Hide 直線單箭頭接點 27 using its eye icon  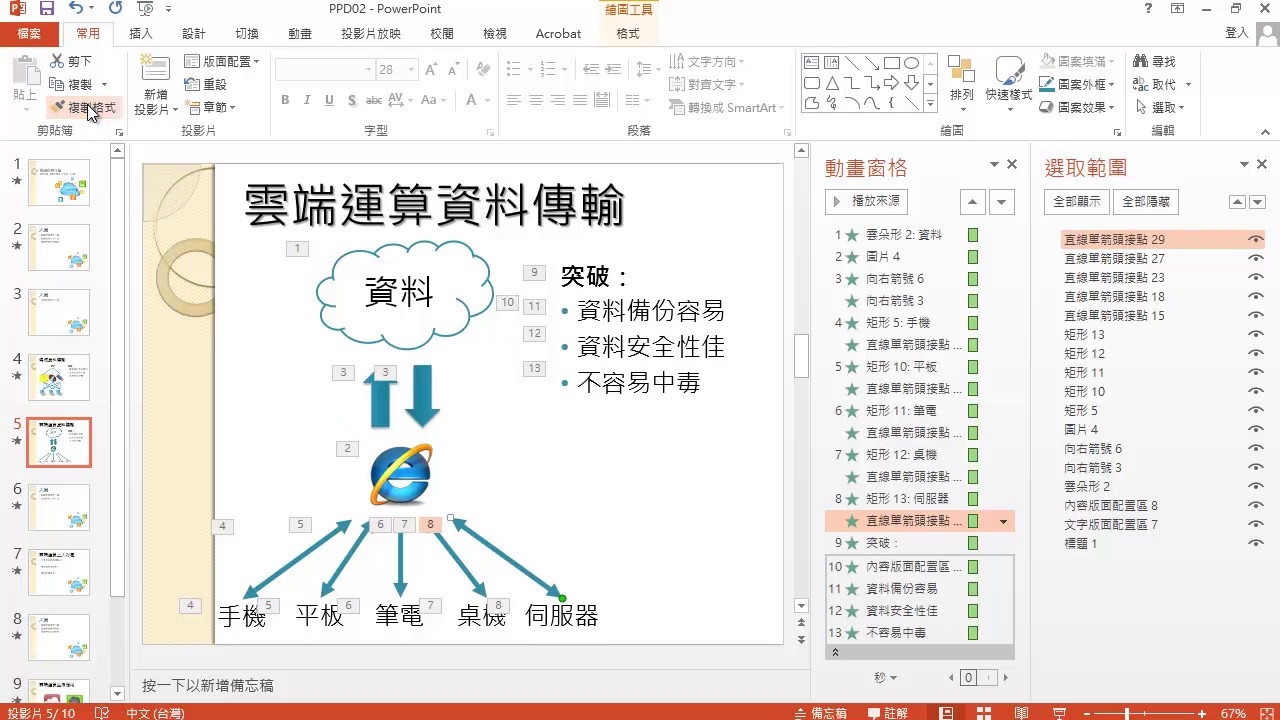(x=1254, y=258)
